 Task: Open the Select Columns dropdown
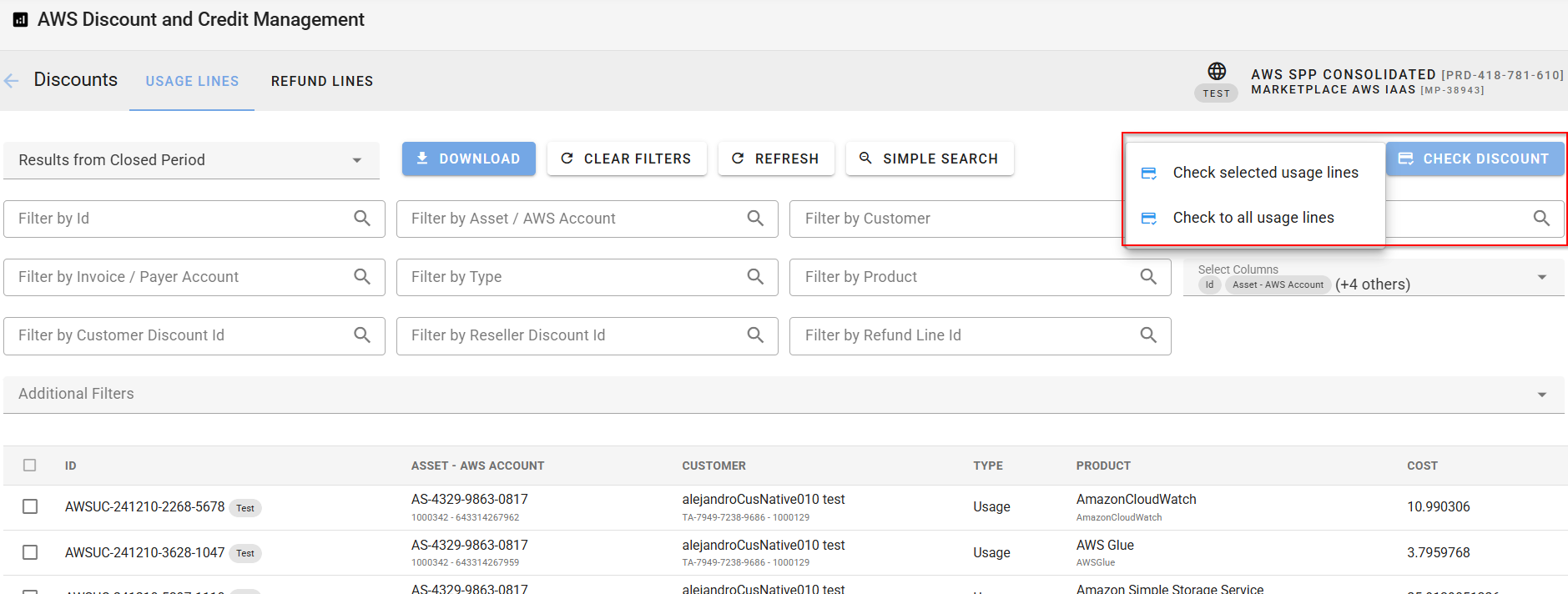(x=1374, y=278)
